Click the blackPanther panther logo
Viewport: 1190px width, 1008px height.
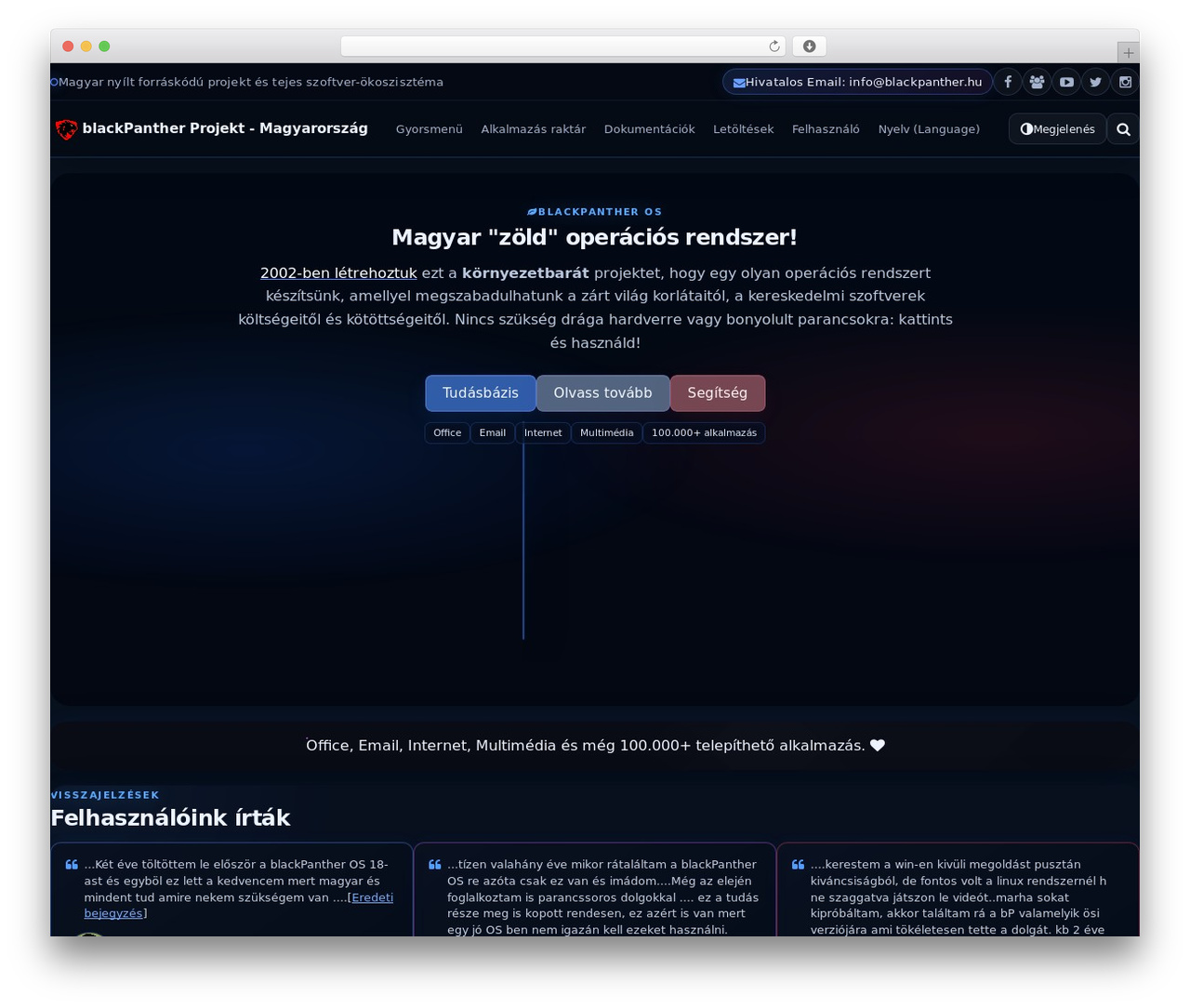66,129
